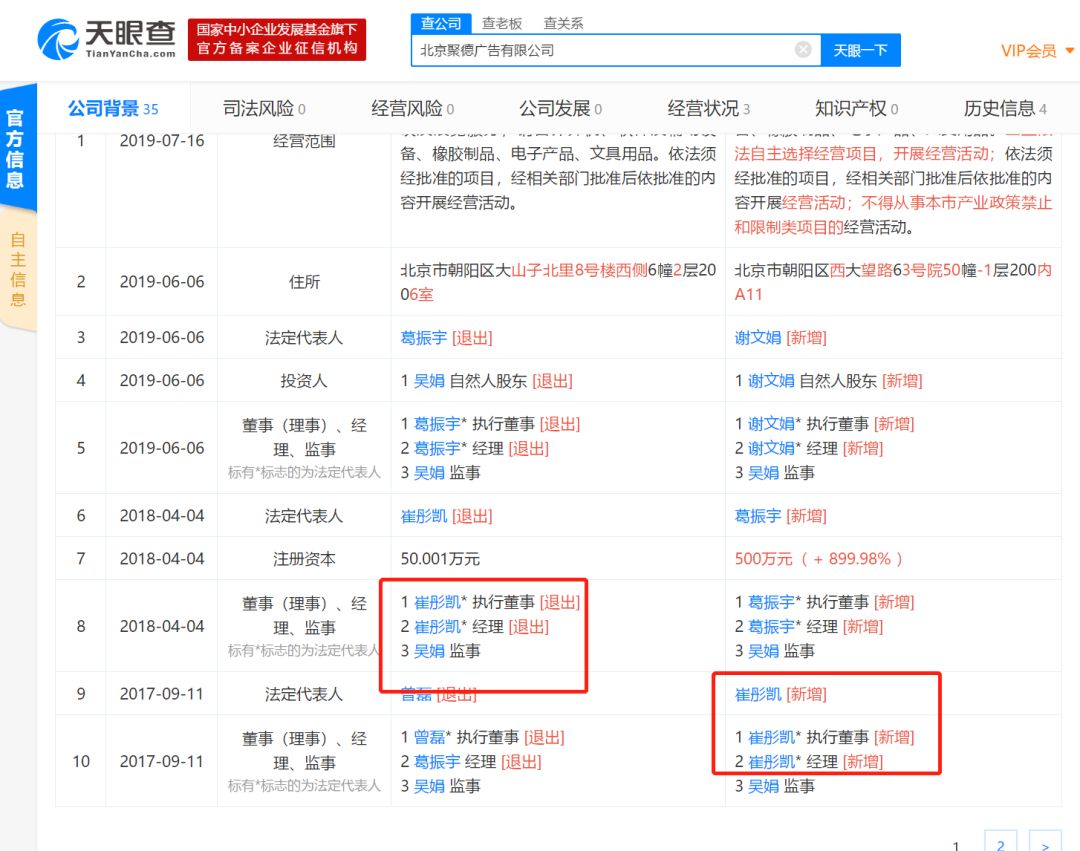Select the 查老板 search tab
The image size is (1080, 851).
tap(501, 23)
